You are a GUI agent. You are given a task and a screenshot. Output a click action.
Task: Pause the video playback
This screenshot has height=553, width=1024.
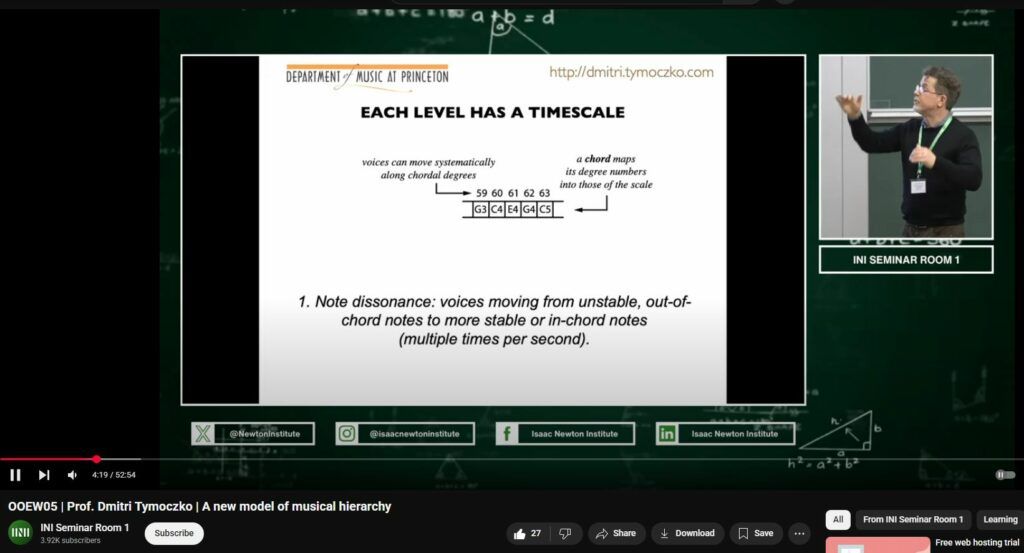coord(16,475)
